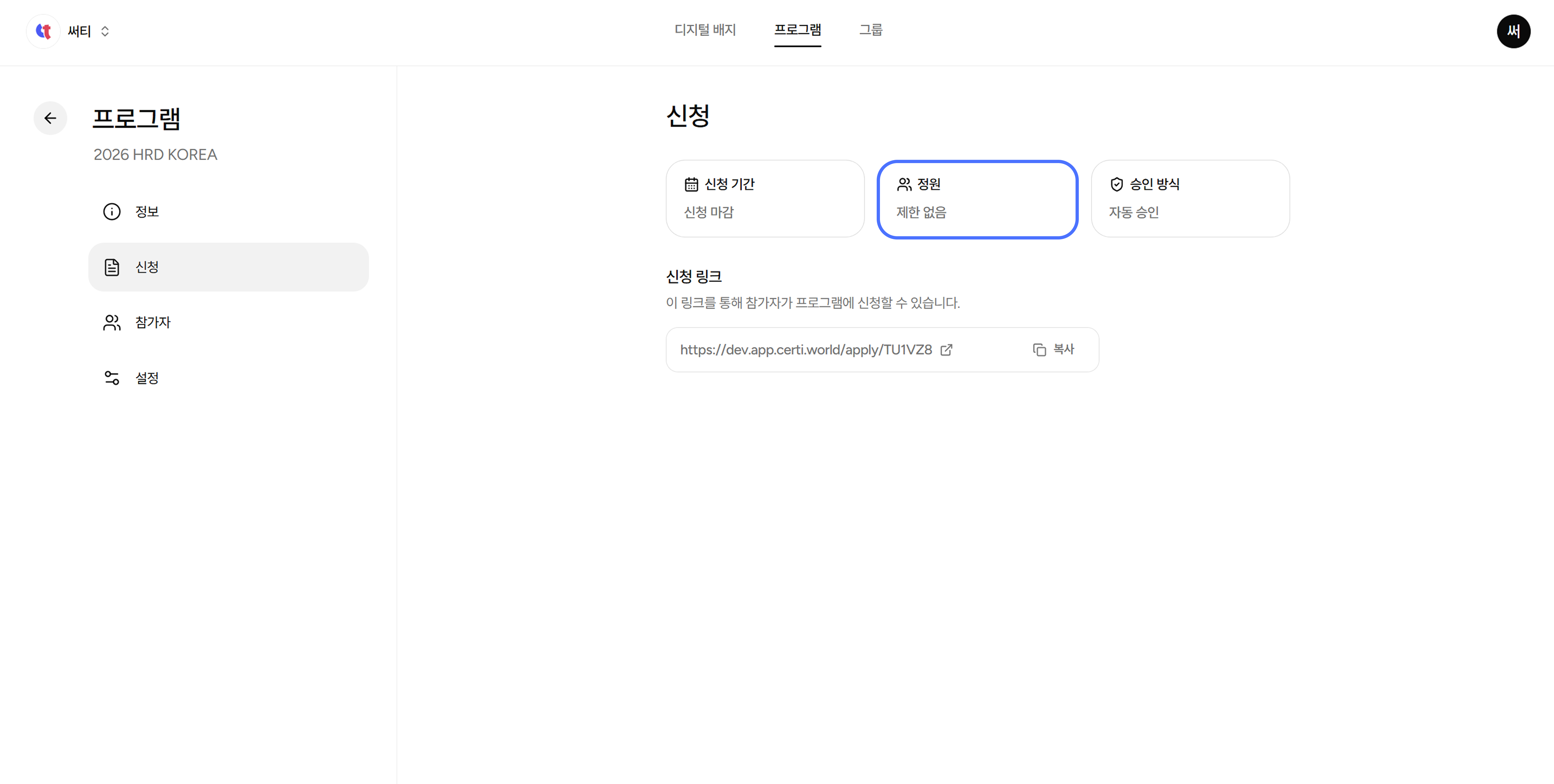Screen dimensions: 1554x784
Task: Open the 써 profile avatar menu
Action: click(x=1513, y=31)
